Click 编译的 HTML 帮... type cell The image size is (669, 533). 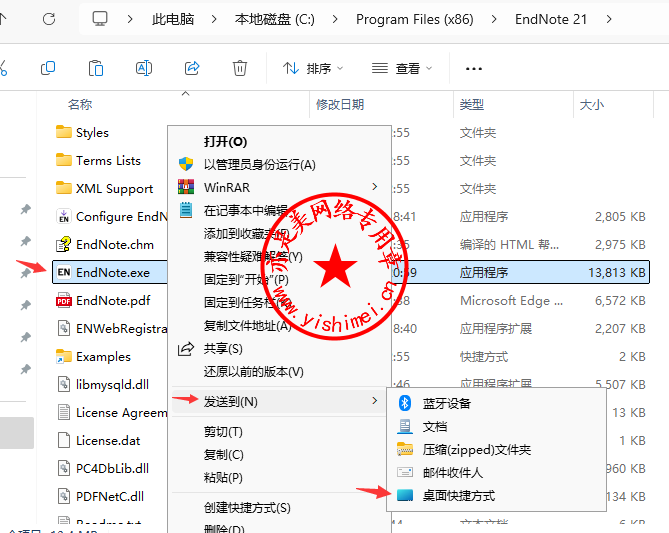coord(509,245)
